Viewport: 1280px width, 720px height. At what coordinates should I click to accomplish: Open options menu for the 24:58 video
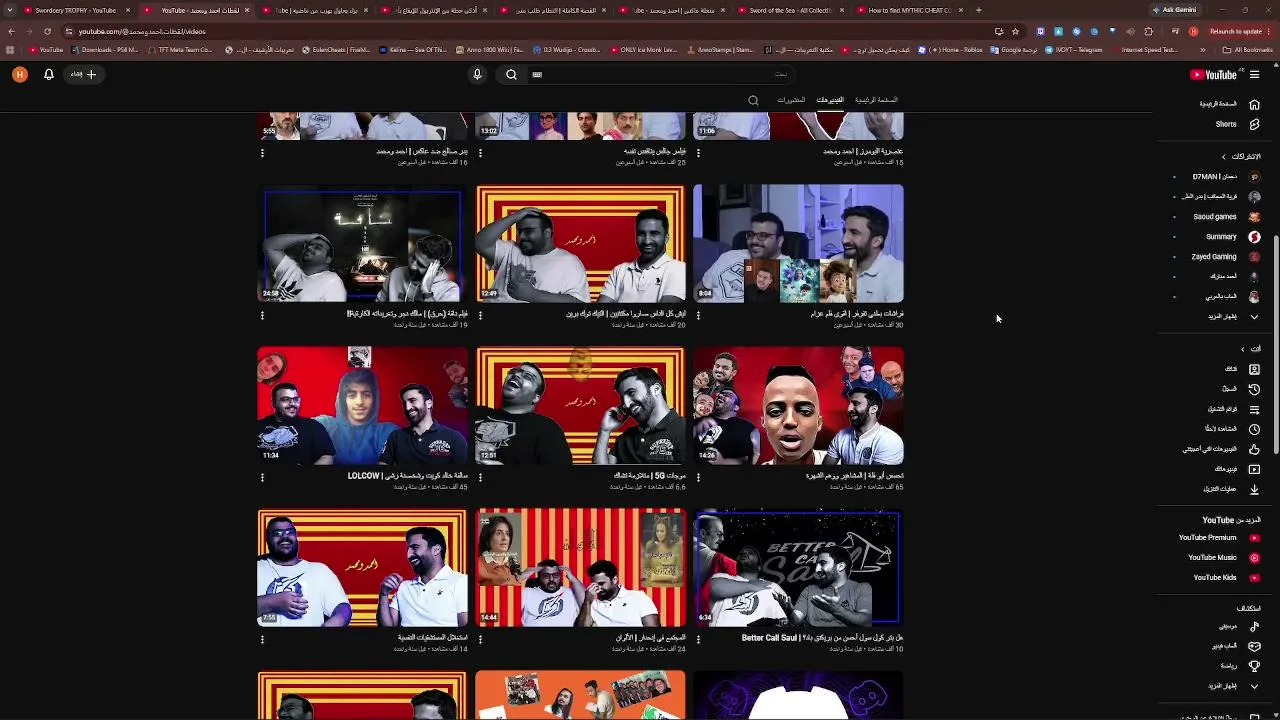[x=262, y=315]
